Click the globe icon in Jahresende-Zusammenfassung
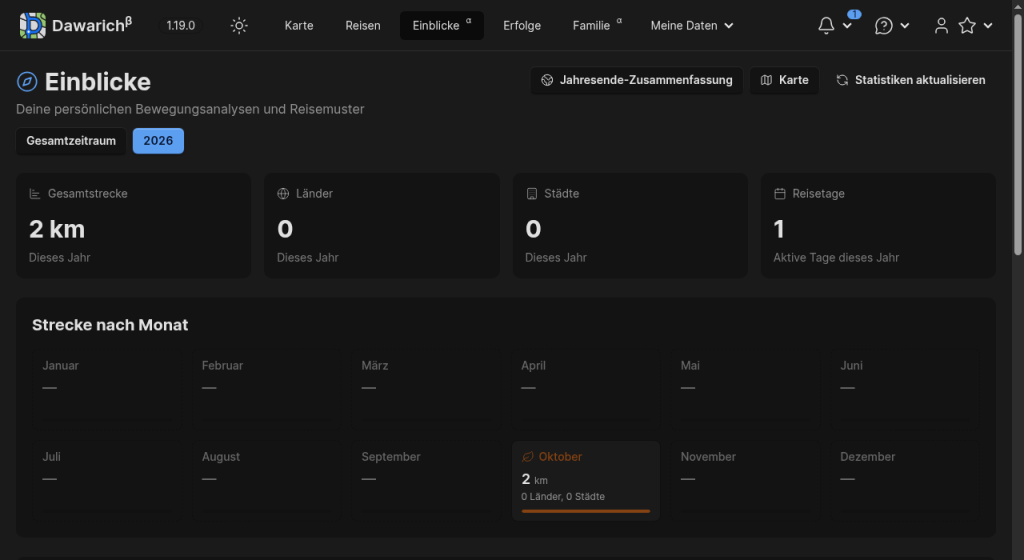 pos(547,80)
